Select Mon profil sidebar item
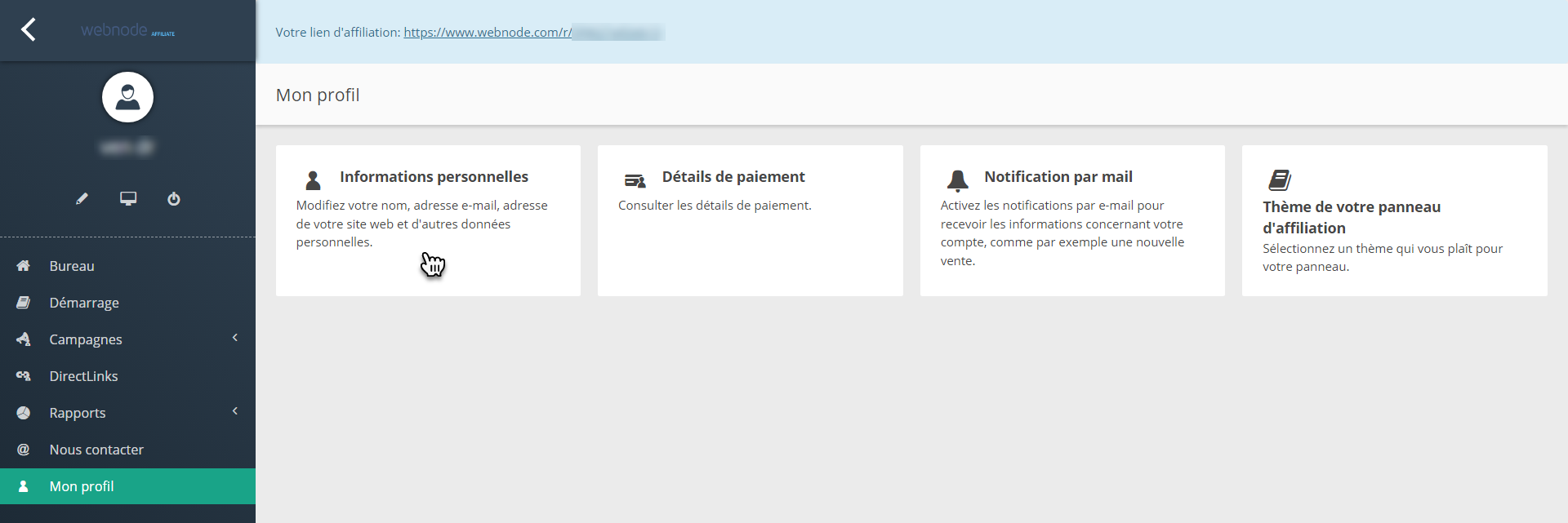Screen dimensions: 1568x523 pyautogui.click(x=82, y=486)
